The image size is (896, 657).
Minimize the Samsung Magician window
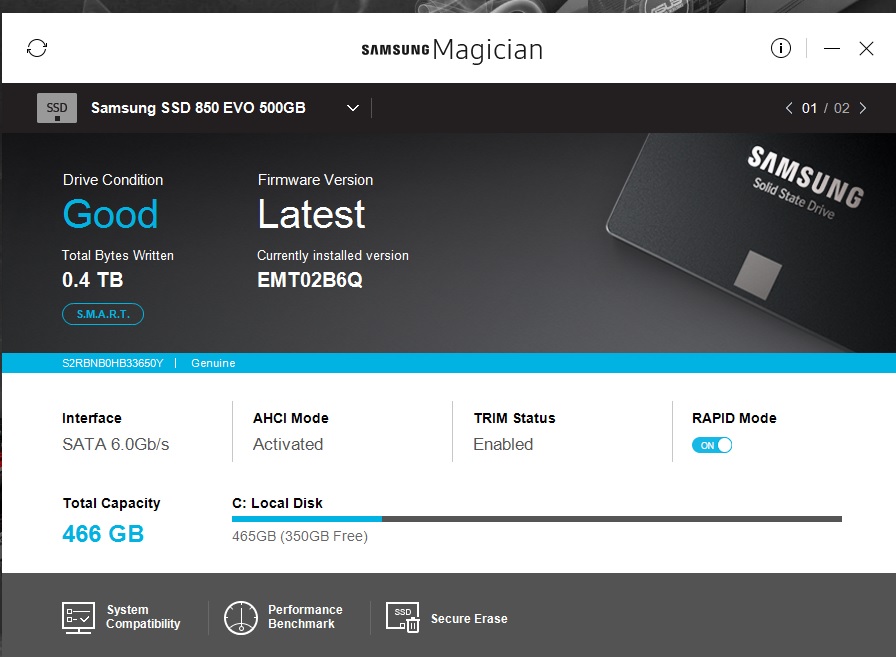[x=831, y=49]
